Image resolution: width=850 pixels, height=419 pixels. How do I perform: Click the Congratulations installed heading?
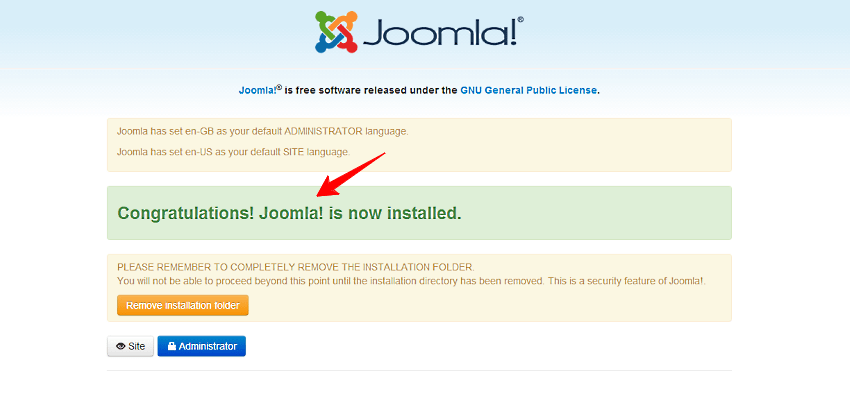pyautogui.click(x=289, y=213)
